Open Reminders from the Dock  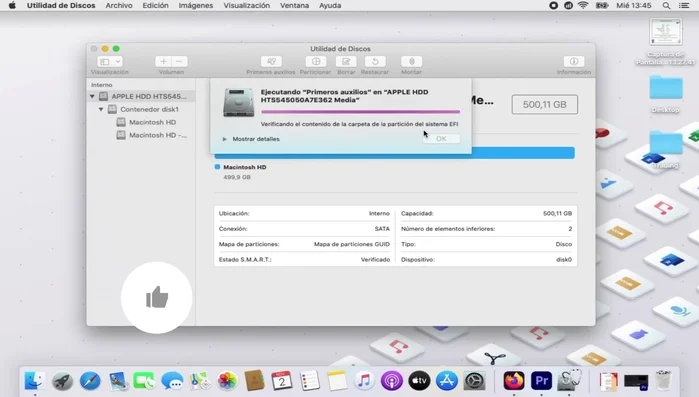tap(309, 381)
